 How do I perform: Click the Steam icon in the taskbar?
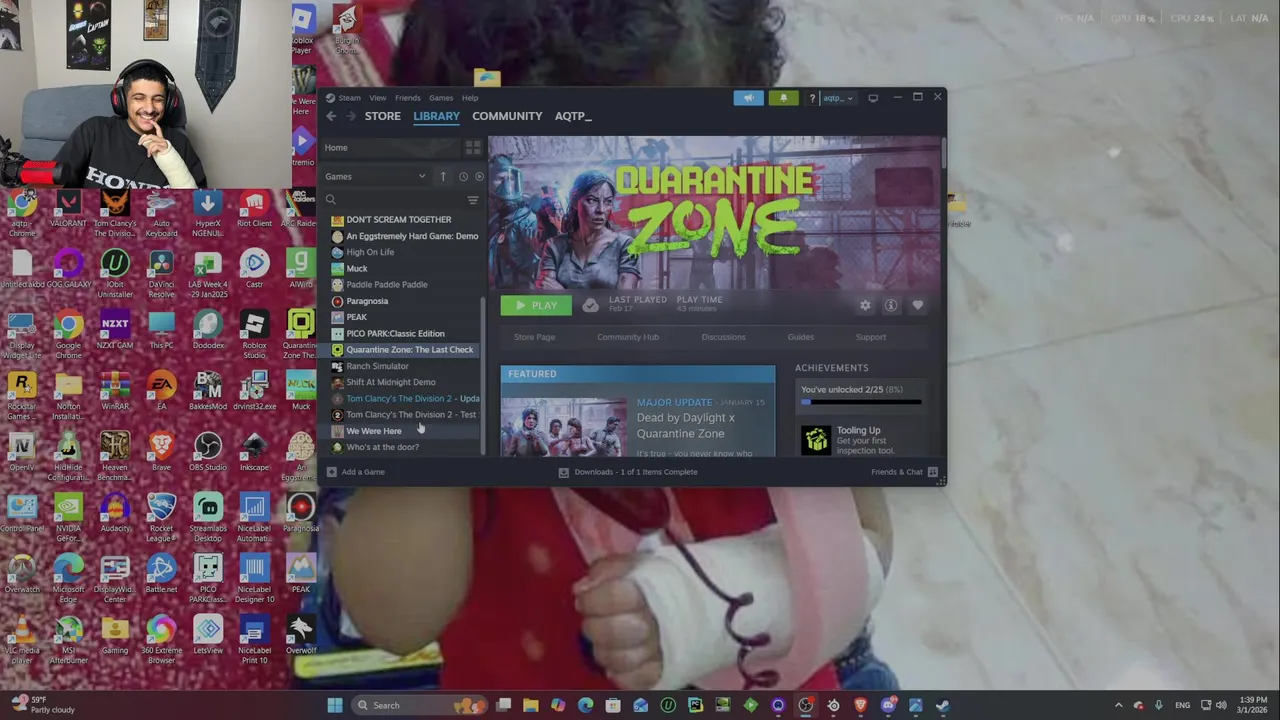tap(942, 705)
